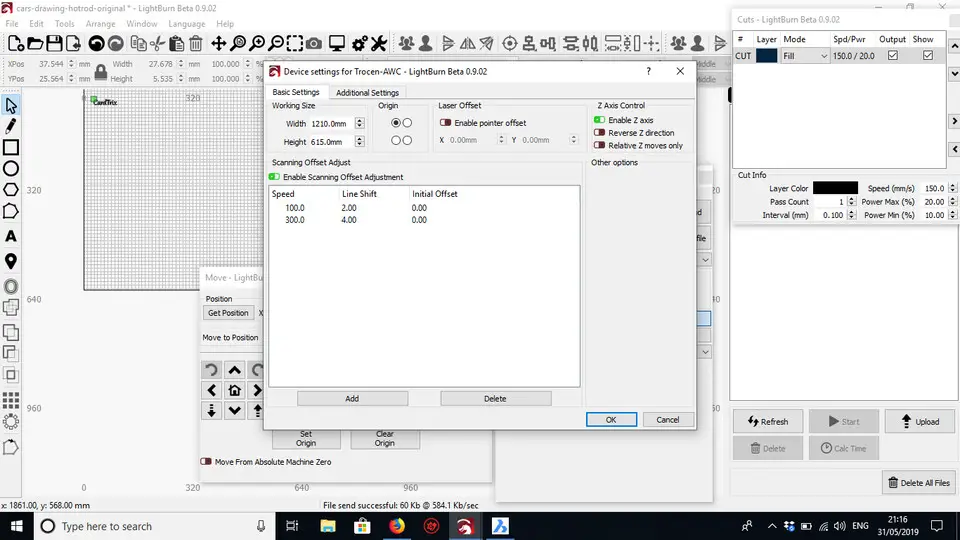This screenshot has height=540, width=960.
Task: Undo the last action
Action: (x=96, y=43)
